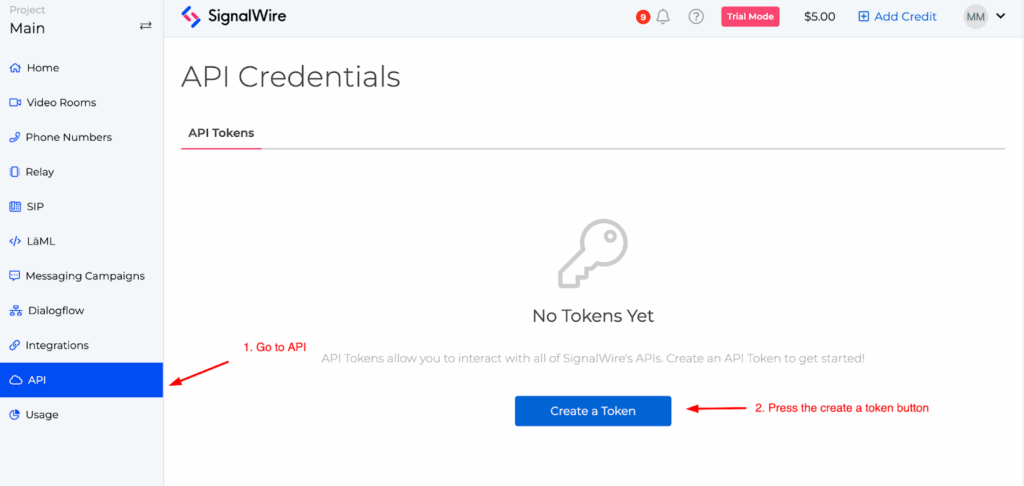Image resolution: width=1024 pixels, height=486 pixels.
Task: Click the Home icon in sidebar
Action: click(15, 68)
